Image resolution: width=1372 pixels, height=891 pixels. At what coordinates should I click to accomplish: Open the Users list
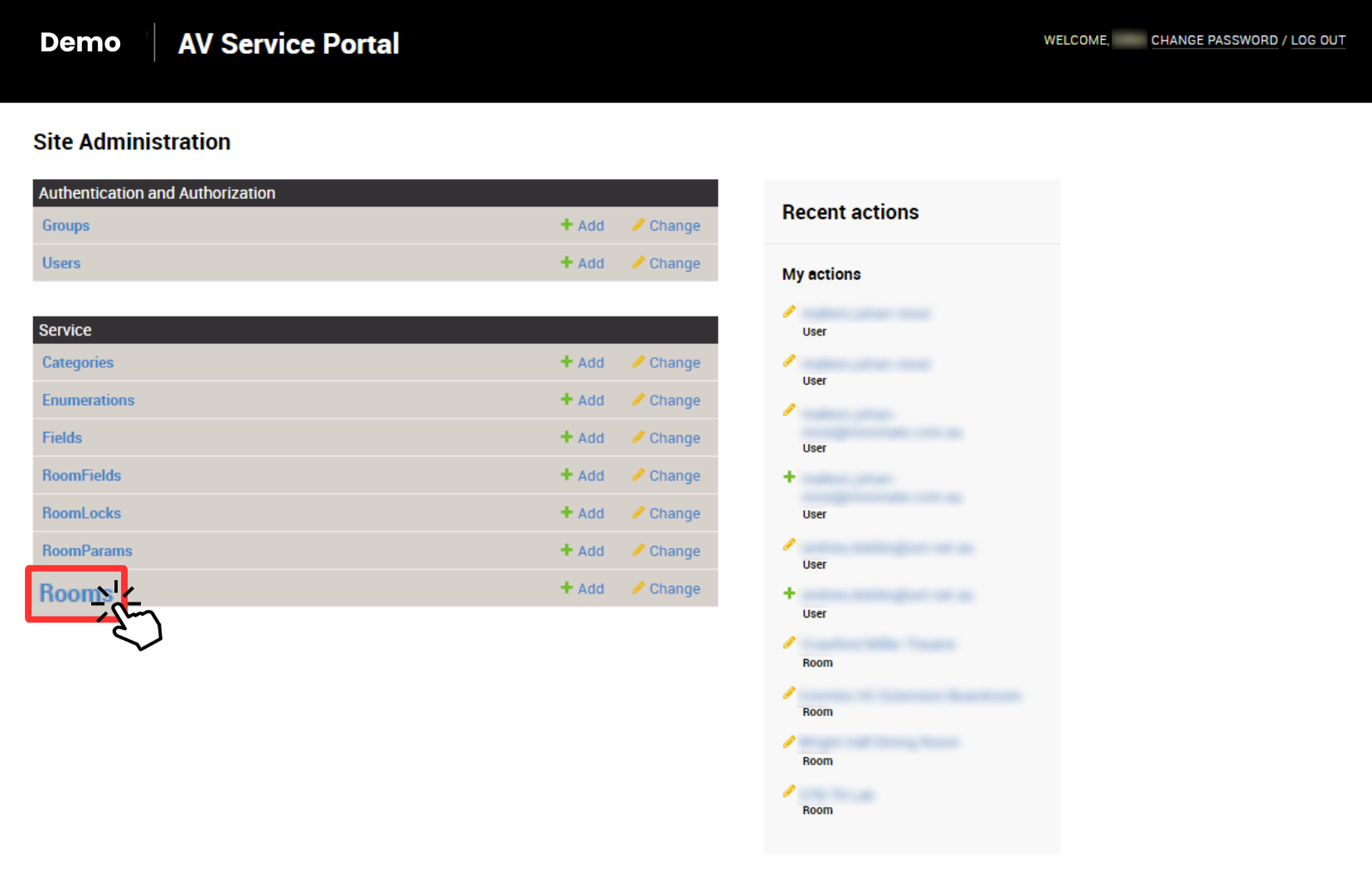pyautogui.click(x=61, y=263)
